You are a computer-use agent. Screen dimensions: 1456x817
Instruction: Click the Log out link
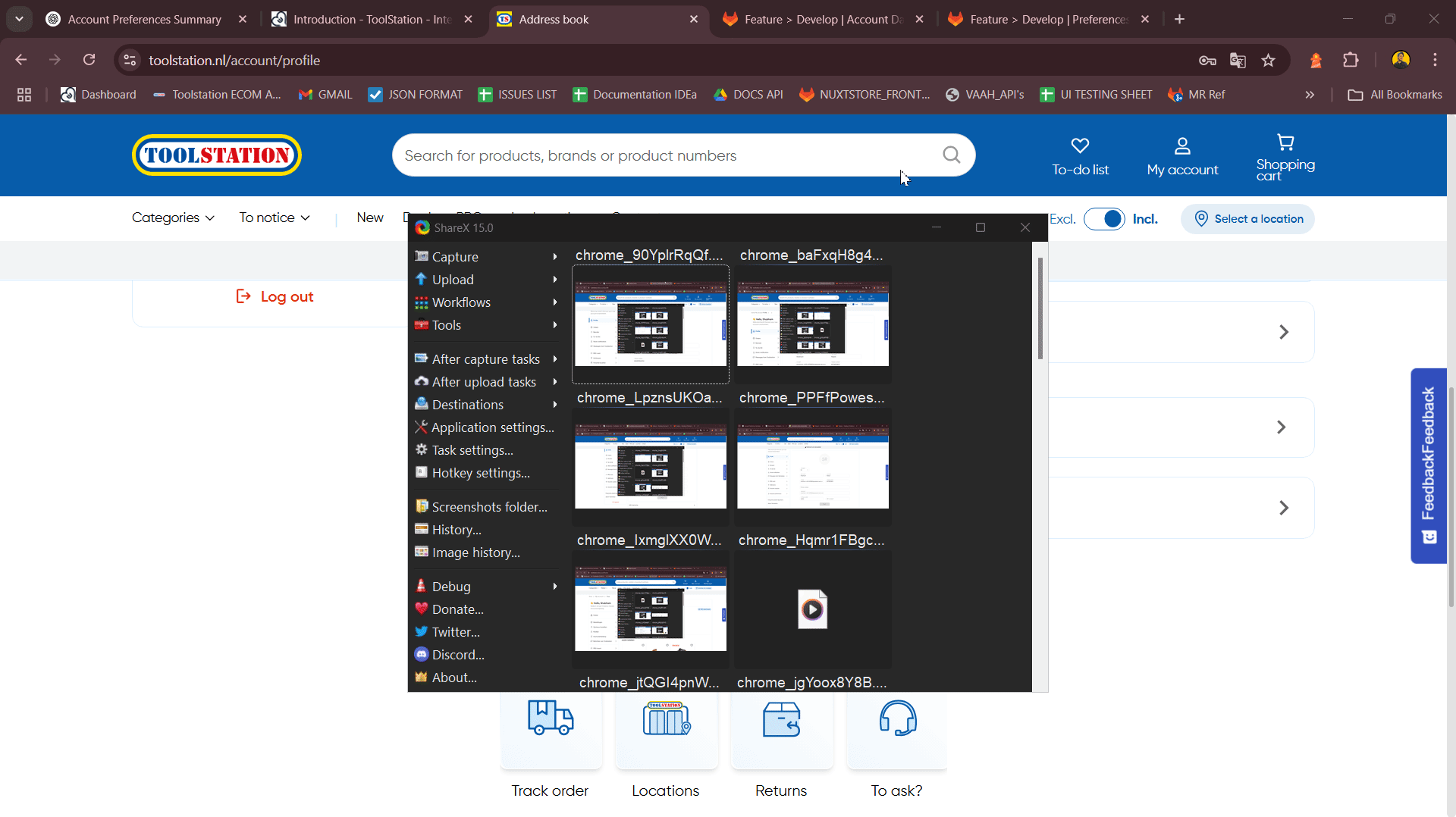[275, 297]
